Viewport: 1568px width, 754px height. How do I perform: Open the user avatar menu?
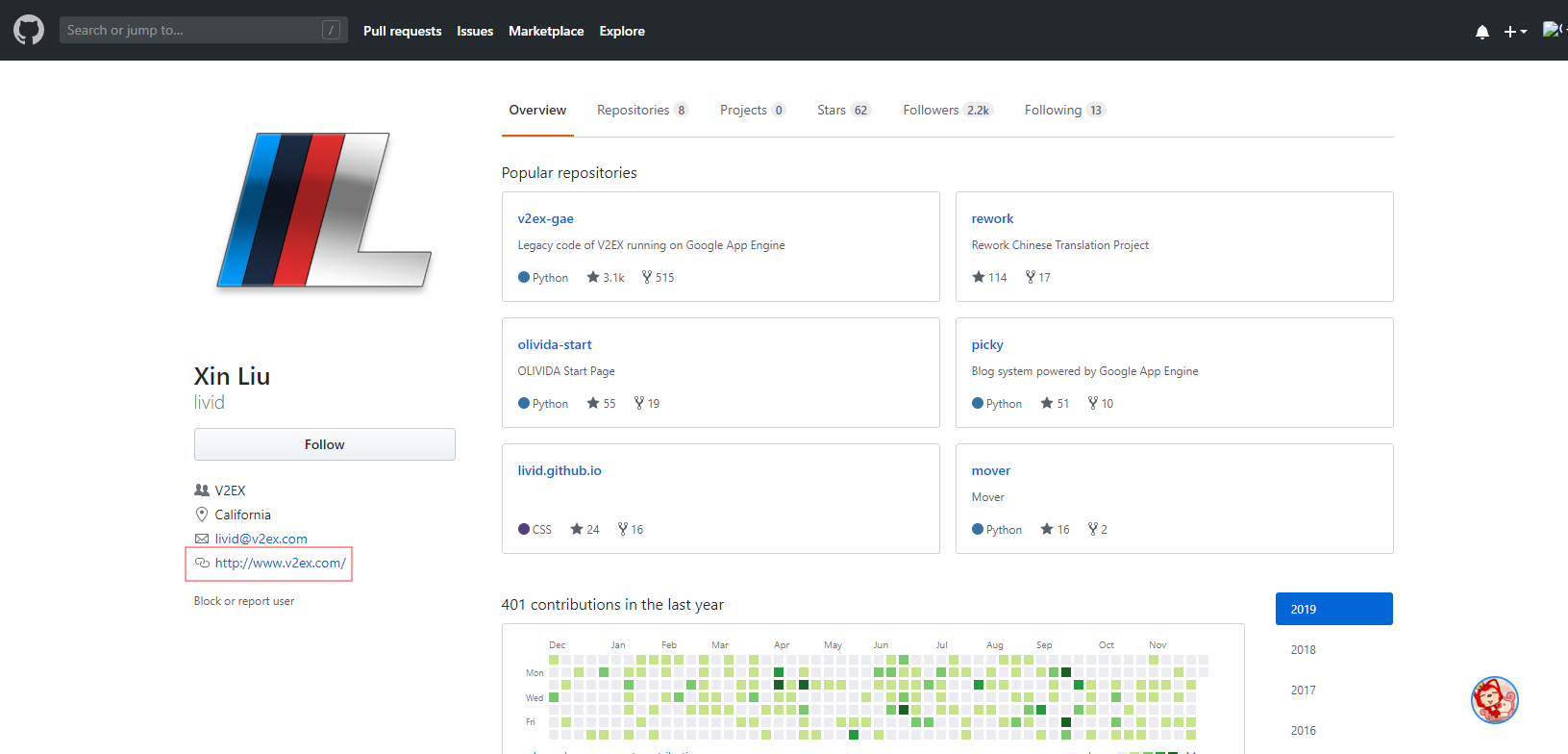pos(1553,30)
